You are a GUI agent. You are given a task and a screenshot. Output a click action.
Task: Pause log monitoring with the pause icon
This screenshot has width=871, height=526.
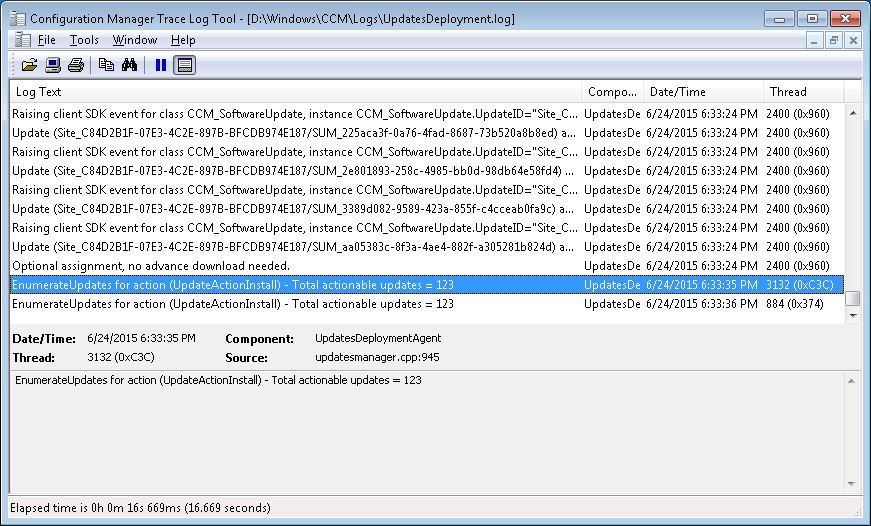[160, 65]
